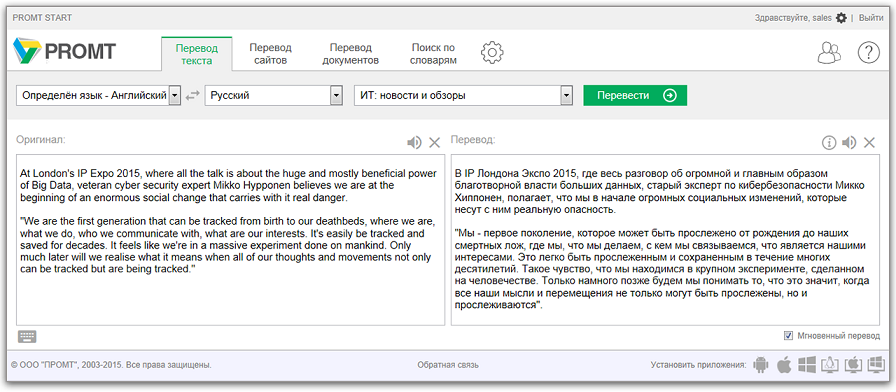Open the Обратная связь link
Image resolution: width=896 pixels, height=392 pixels.
tap(448, 365)
